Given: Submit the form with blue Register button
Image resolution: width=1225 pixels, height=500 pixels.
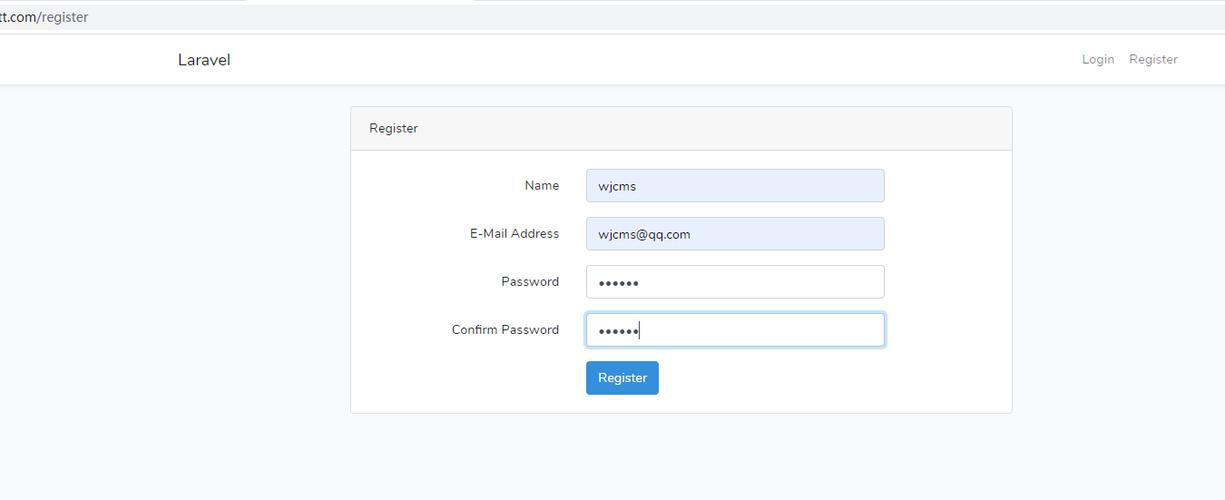Looking at the screenshot, I should [x=622, y=378].
